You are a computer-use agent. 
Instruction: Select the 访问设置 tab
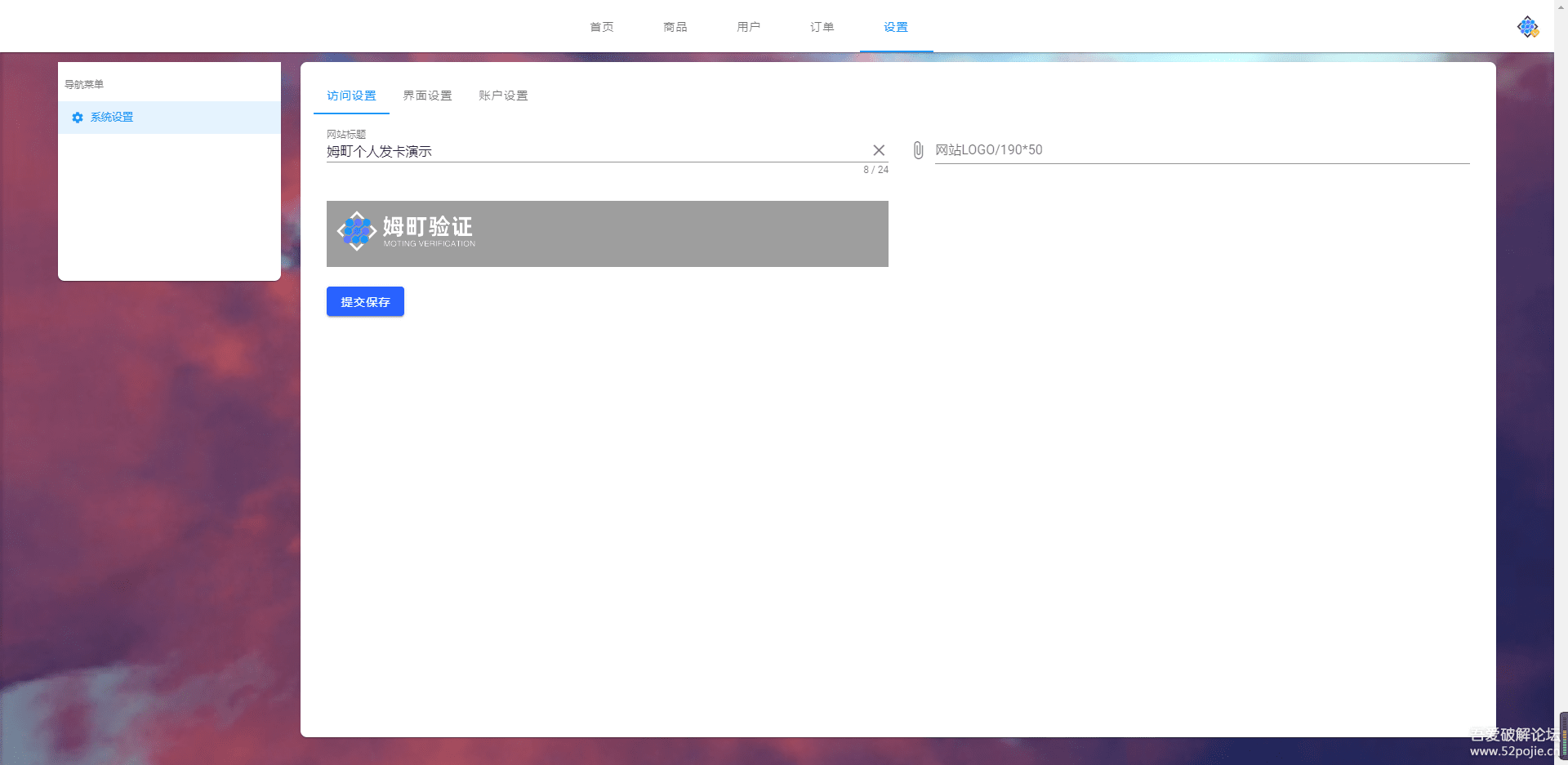(350, 96)
